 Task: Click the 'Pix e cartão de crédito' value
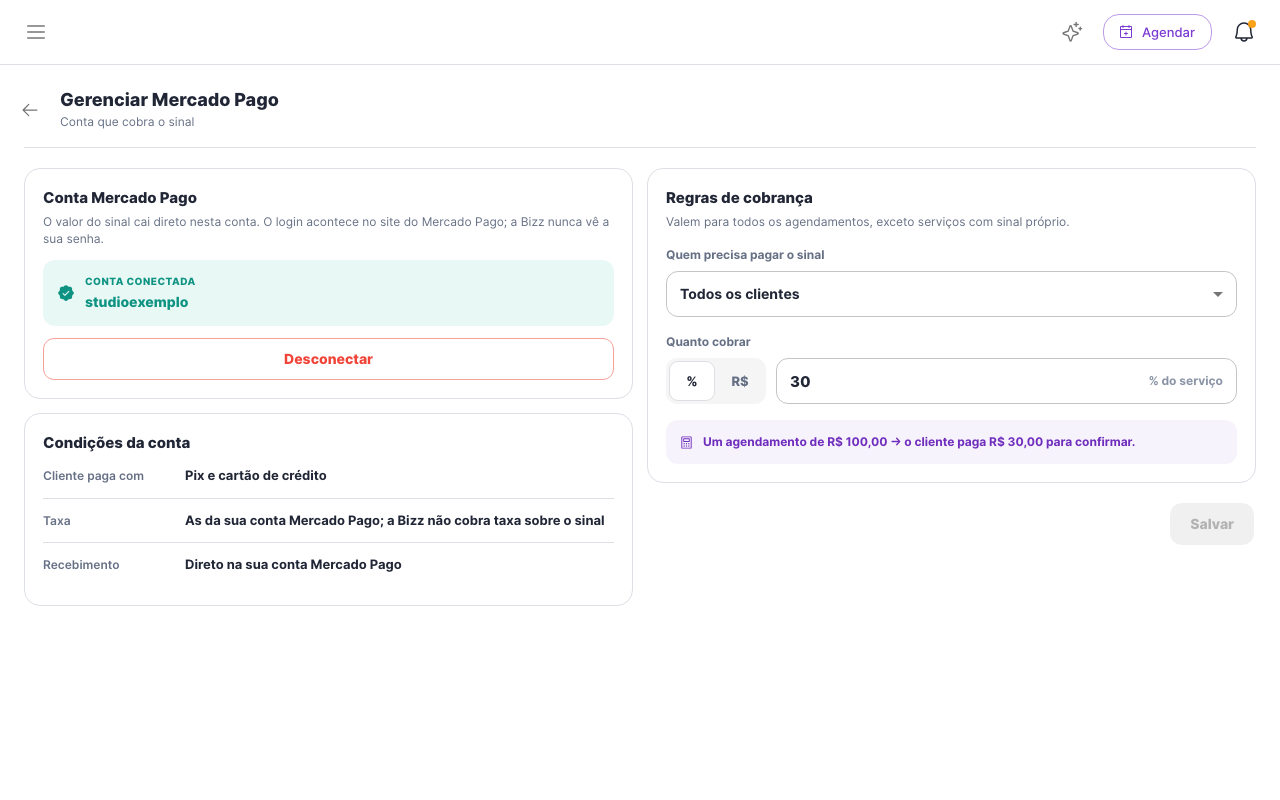point(256,475)
